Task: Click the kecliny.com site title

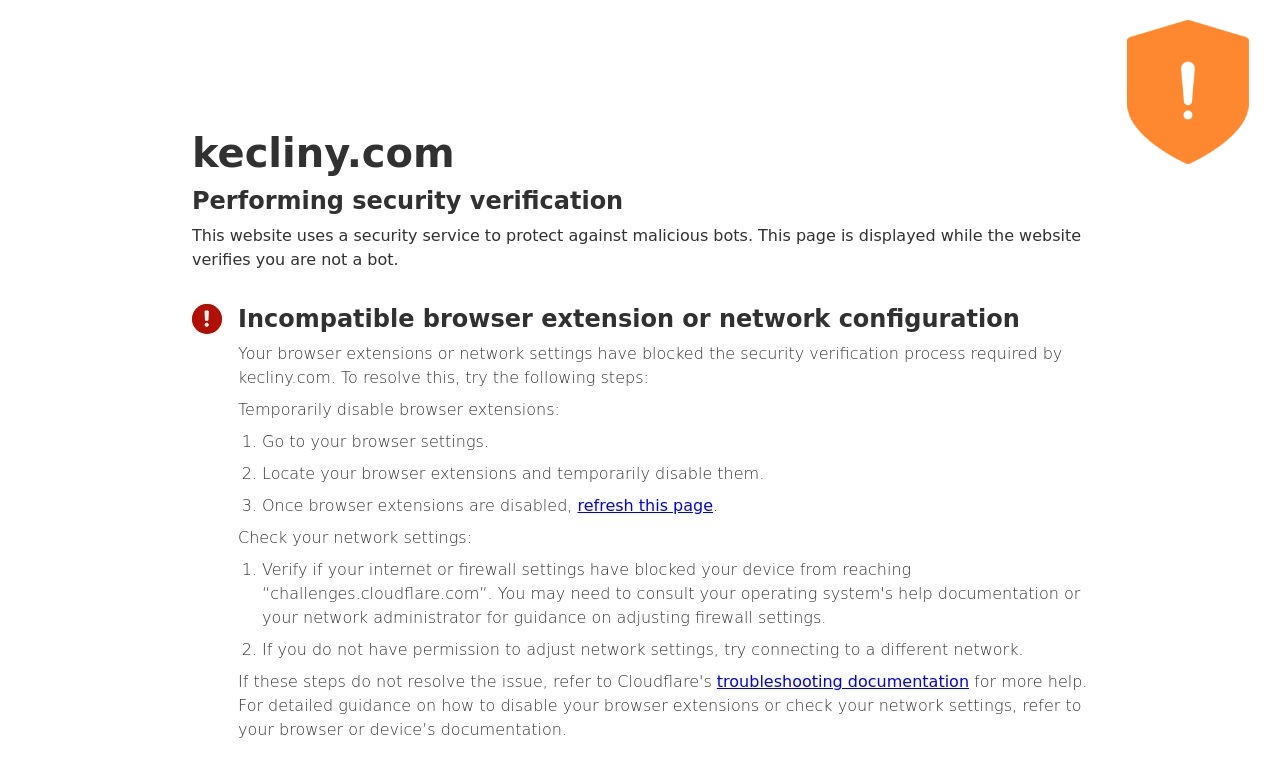Action: 323,153
